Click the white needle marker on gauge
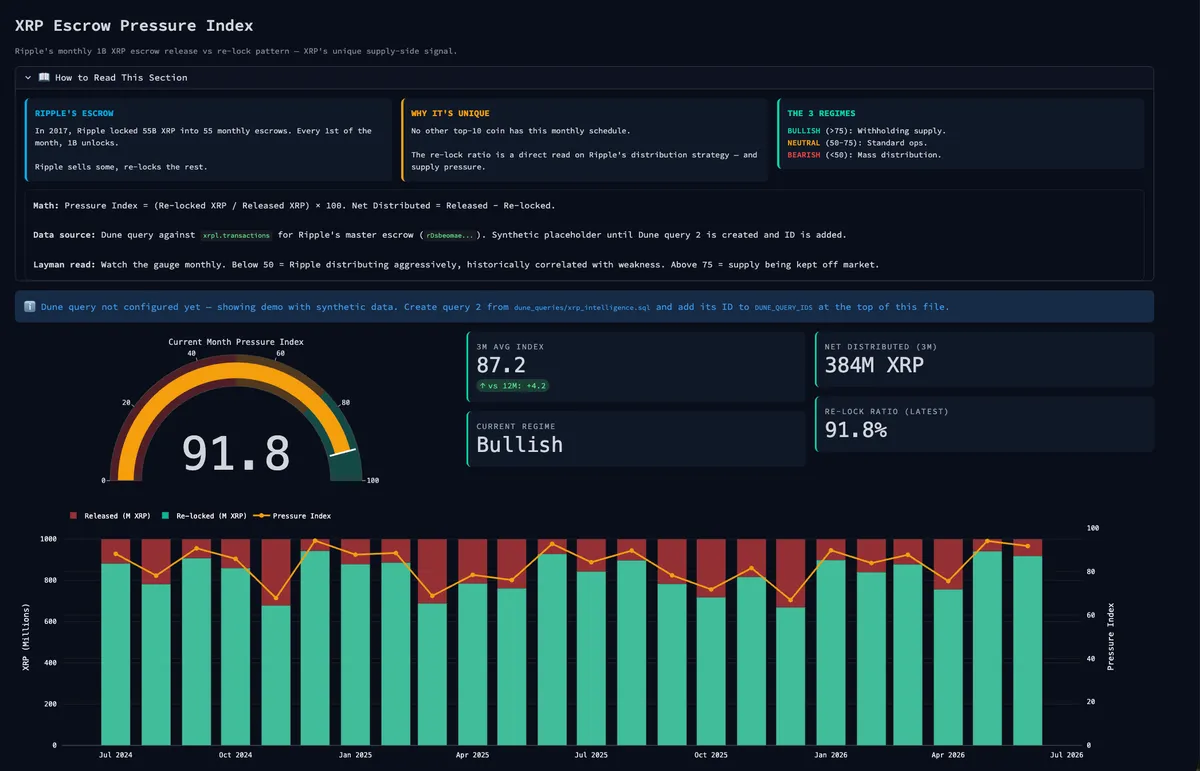This screenshot has width=1200, height=771. pyautogui.click(x=344, y=453)
